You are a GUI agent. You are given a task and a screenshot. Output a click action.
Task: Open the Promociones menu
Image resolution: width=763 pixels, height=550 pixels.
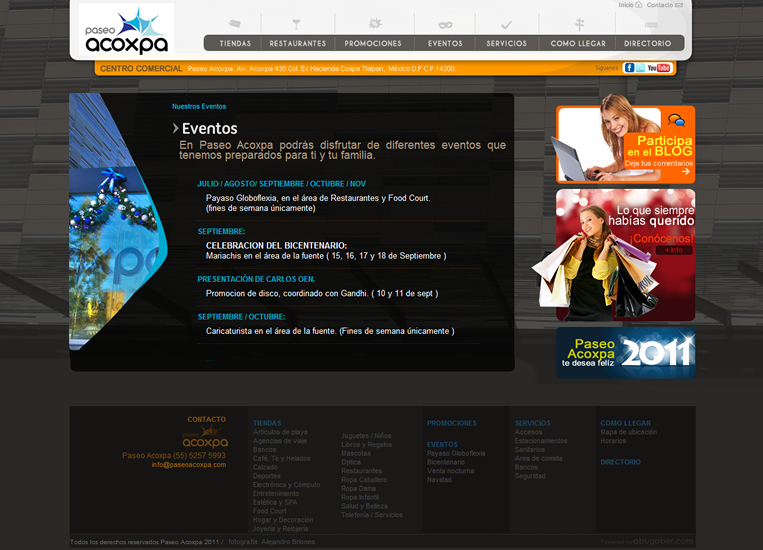(373, 43)
